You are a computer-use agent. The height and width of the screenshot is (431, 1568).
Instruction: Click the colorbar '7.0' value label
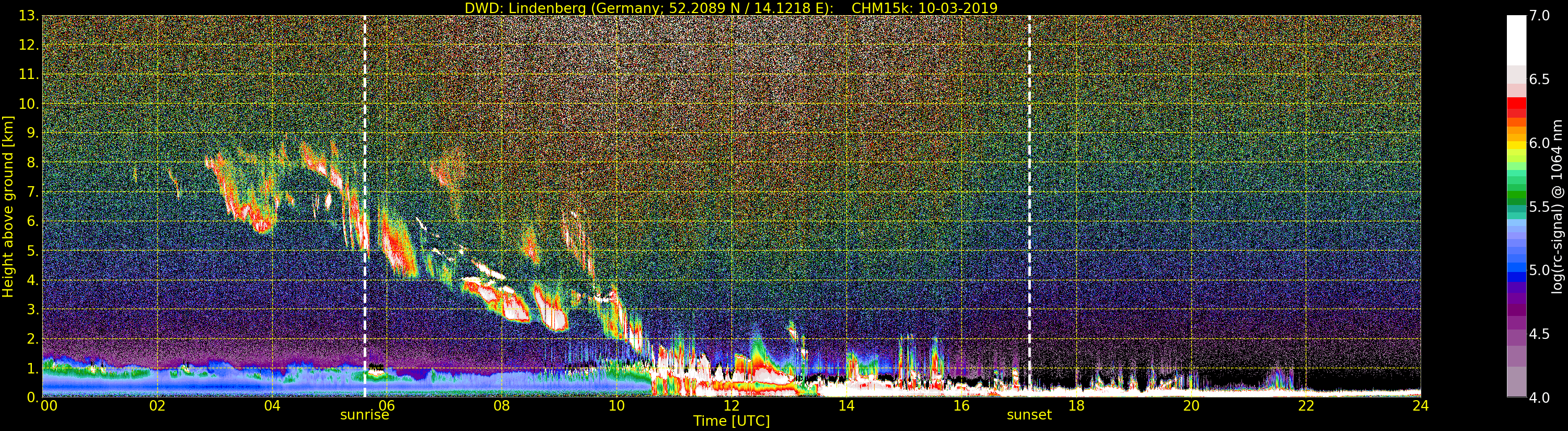[1539, 16]
